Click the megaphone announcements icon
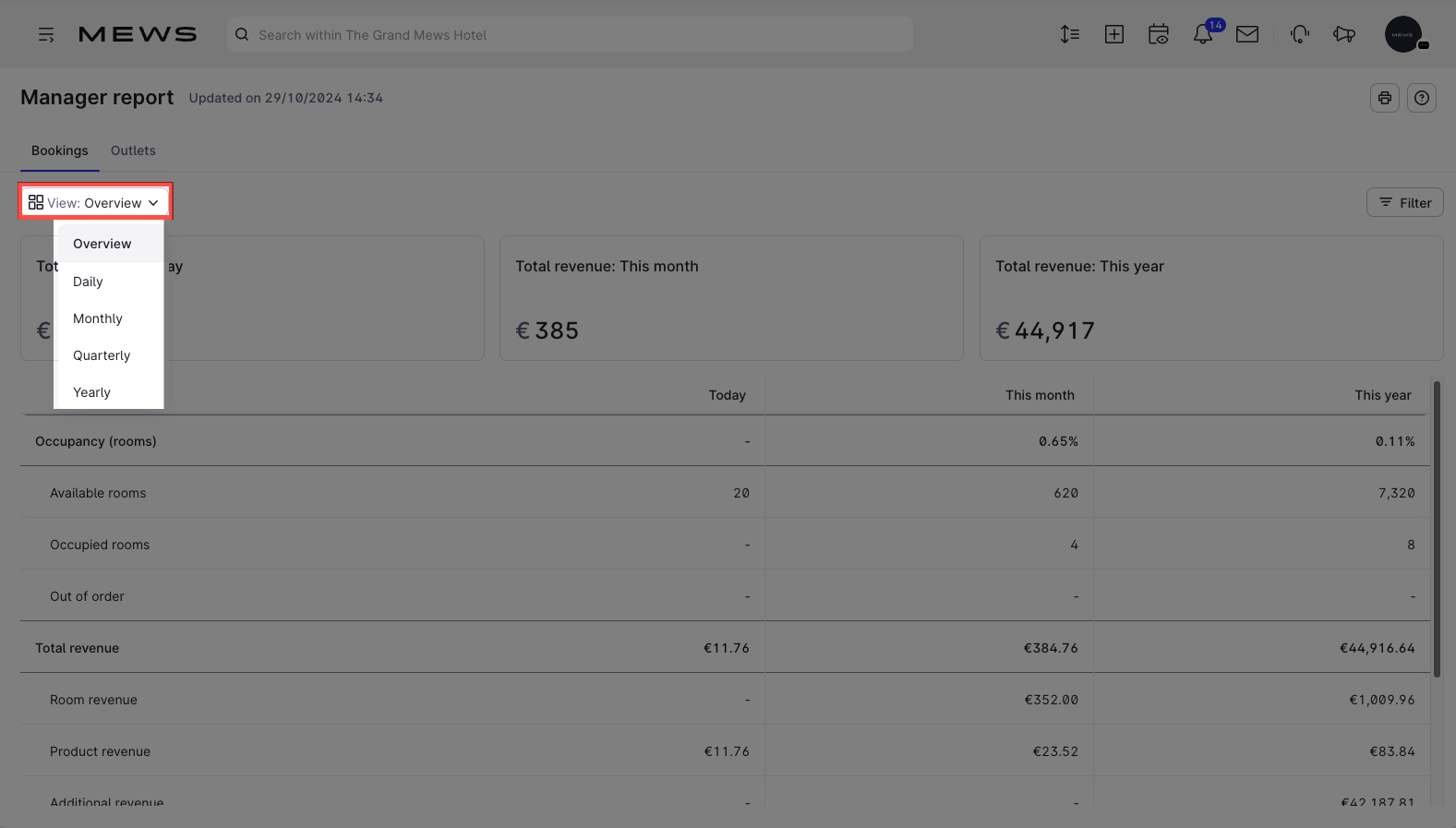This screenshot has height=828, width=1456. (x=1344, y=35)
